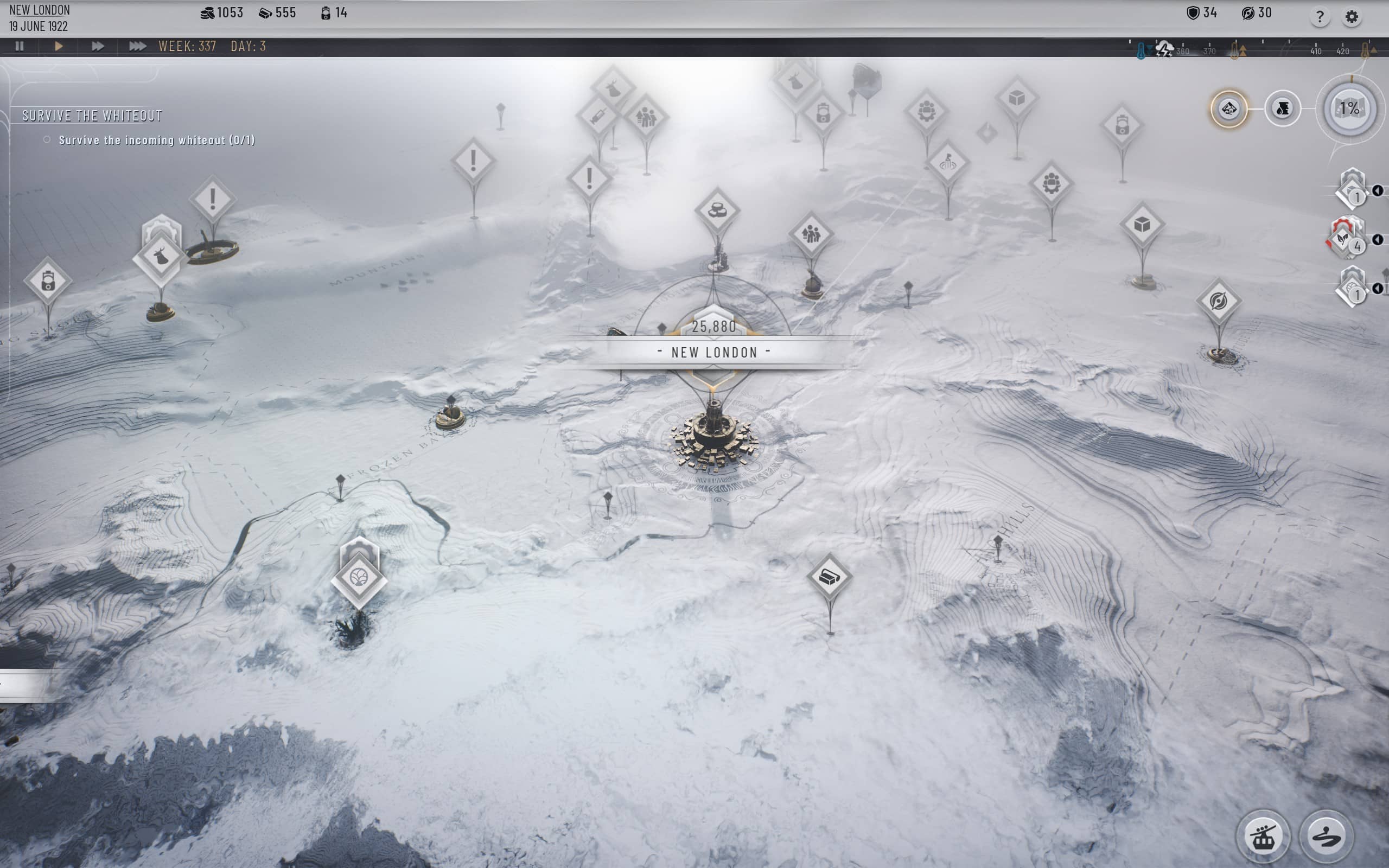Set game speed to triple fast-forward
1389x868 pixels.
(x=137, y=46)
